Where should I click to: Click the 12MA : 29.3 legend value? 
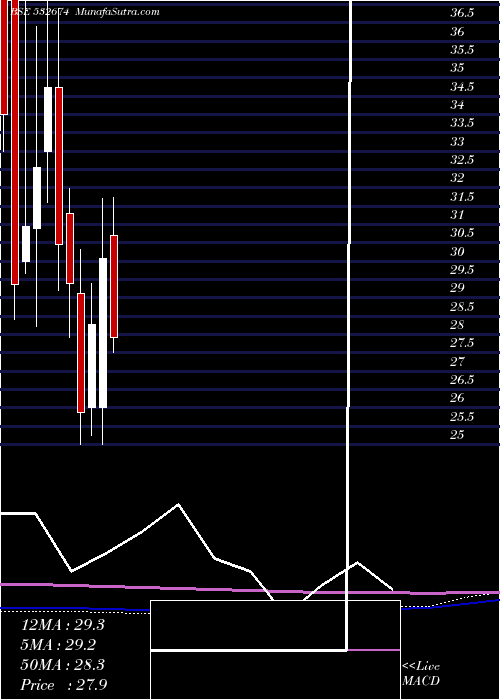(x=62, y=625)
